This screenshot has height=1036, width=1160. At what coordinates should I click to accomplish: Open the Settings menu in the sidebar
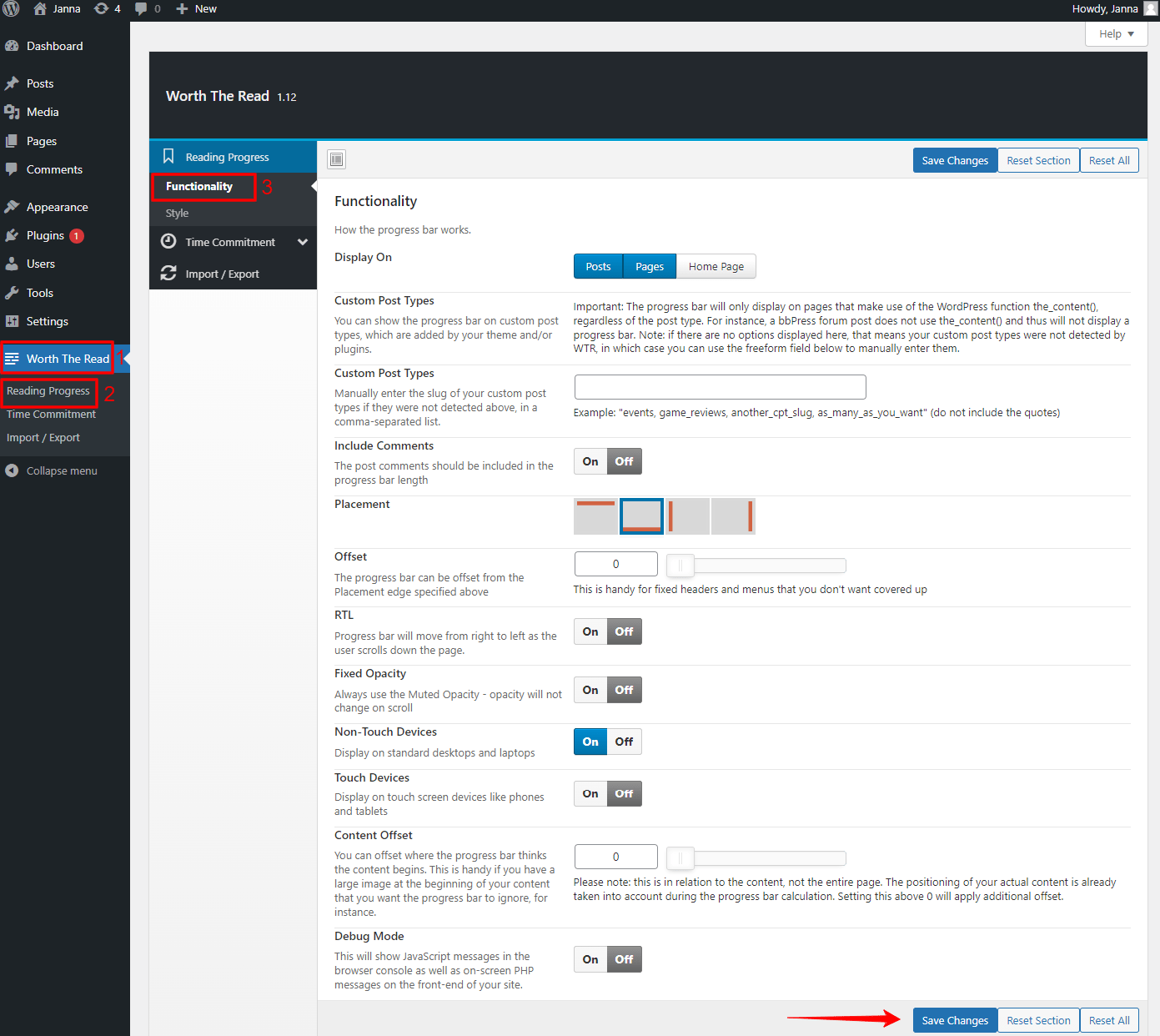pos(47,321)
